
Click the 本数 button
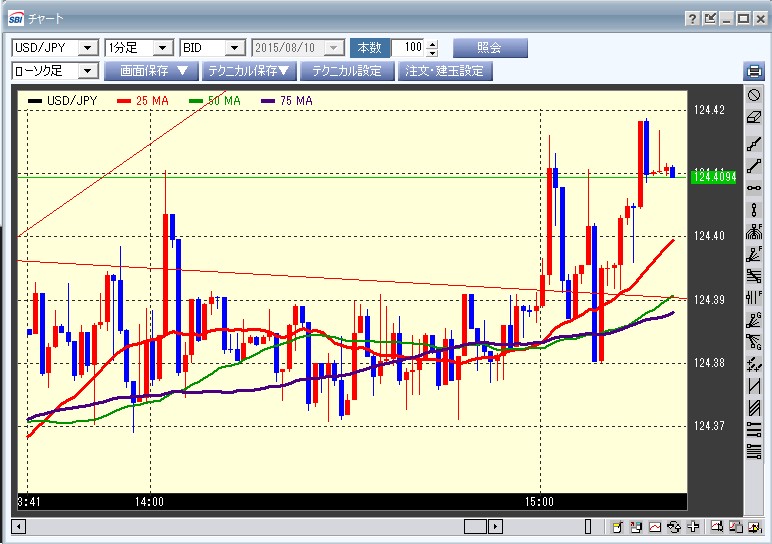[370, 48]
